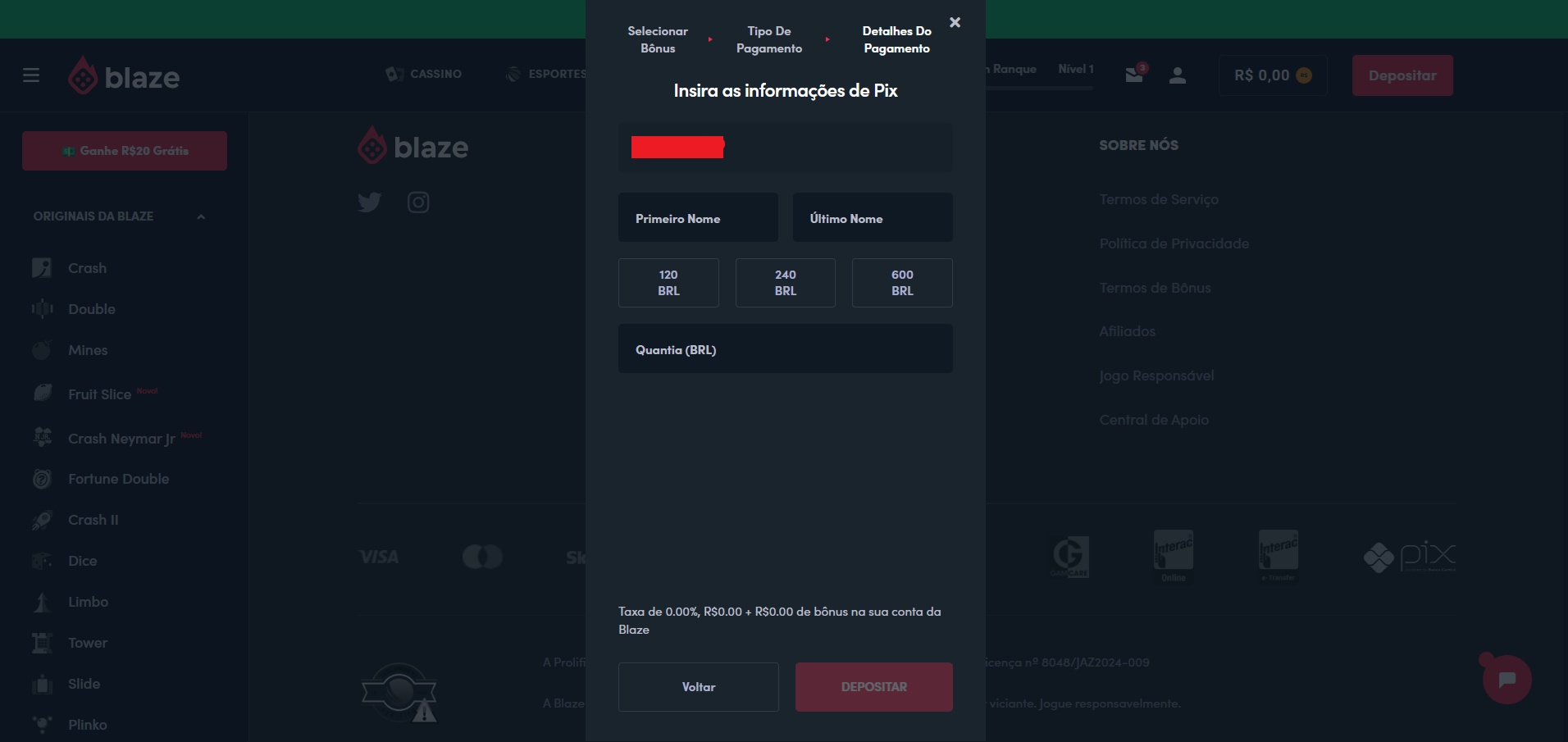Click the Interac e-Transfer logo
1568x742 pixels.
pyautogui.click(x=1279, y=556)
